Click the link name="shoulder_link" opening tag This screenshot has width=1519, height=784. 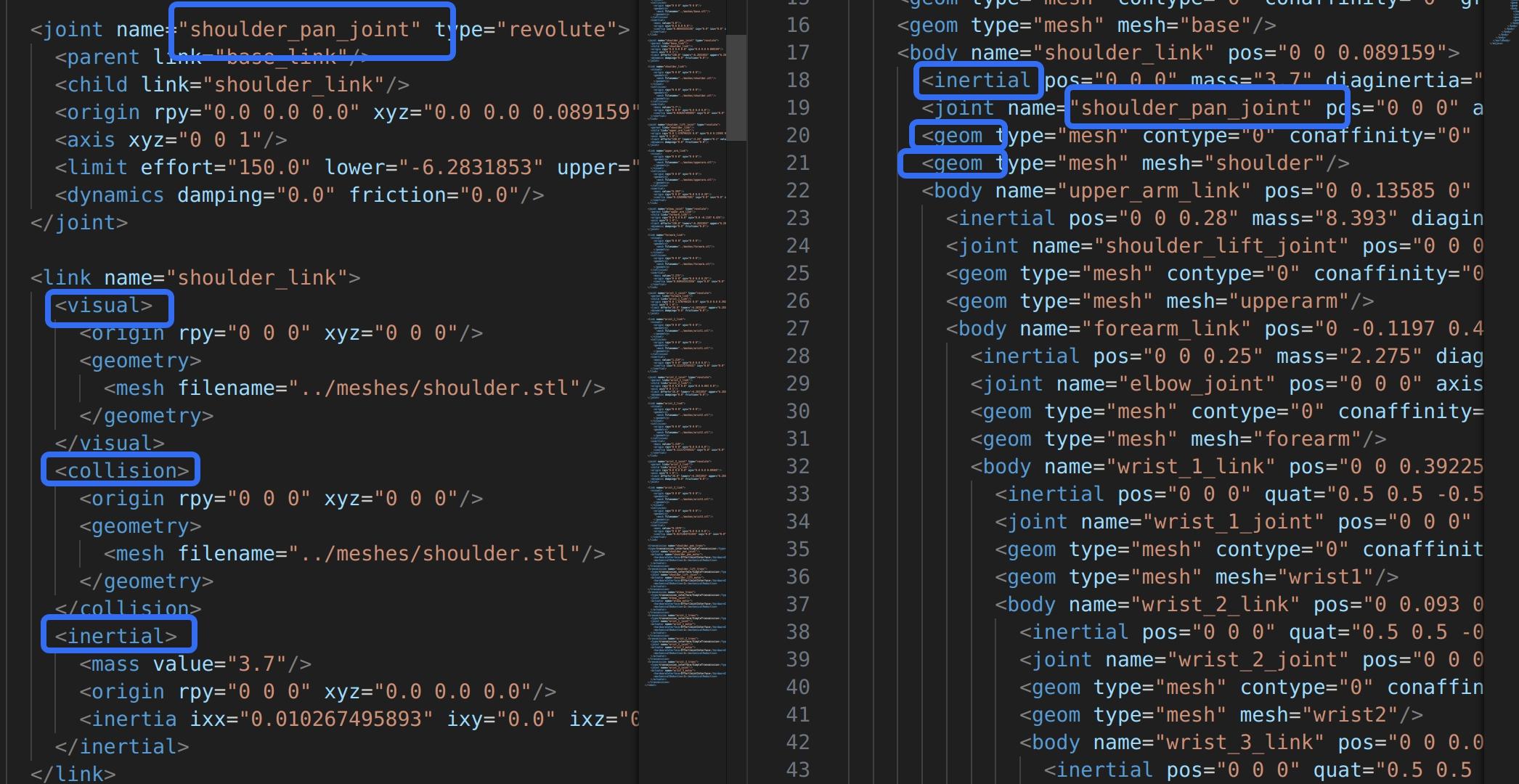(195, 277)
